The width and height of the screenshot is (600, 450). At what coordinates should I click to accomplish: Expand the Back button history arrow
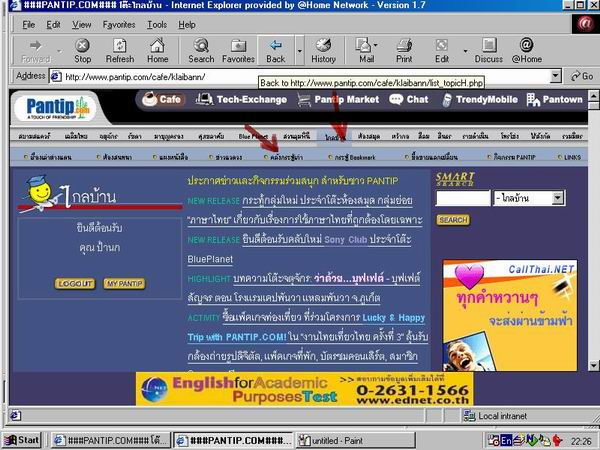click(300, 51)
